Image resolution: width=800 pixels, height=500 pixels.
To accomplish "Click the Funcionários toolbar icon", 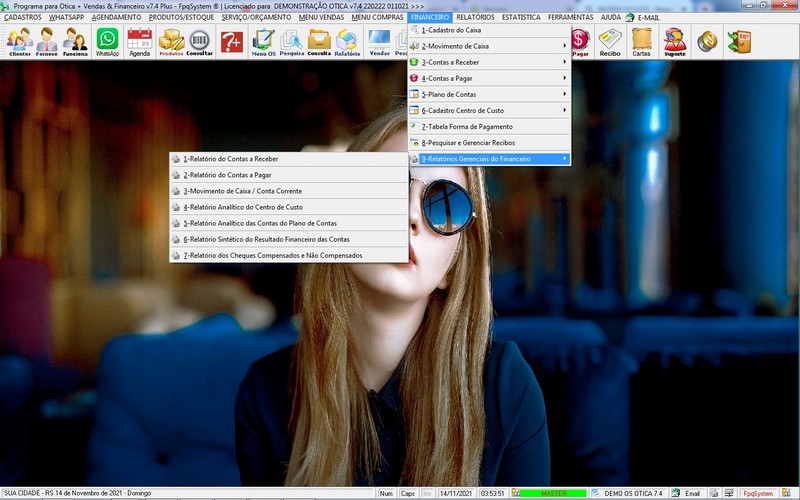I will [75, 42].
